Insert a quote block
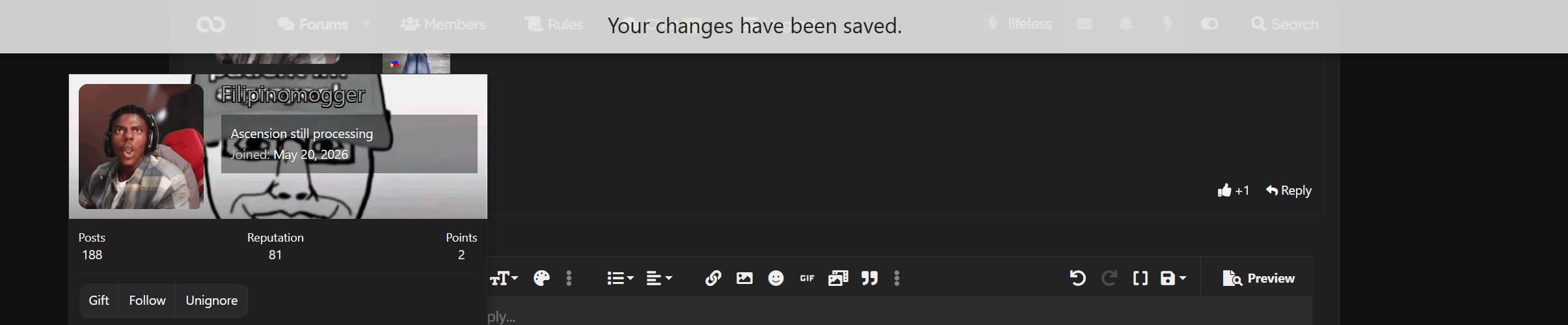Screen dimensions: 1568x325 point(869,279)
